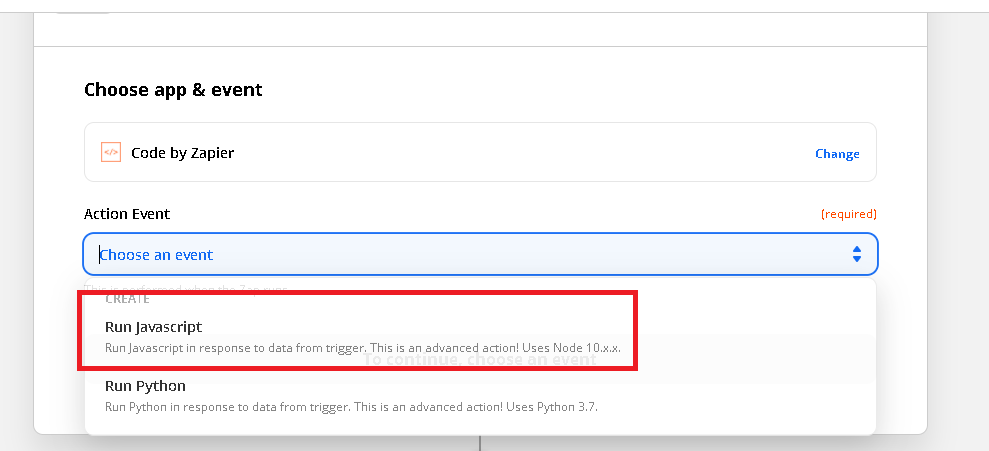Screen dimensions: 989x451
Task: Click the connector line below the step card
Action: 480,443
